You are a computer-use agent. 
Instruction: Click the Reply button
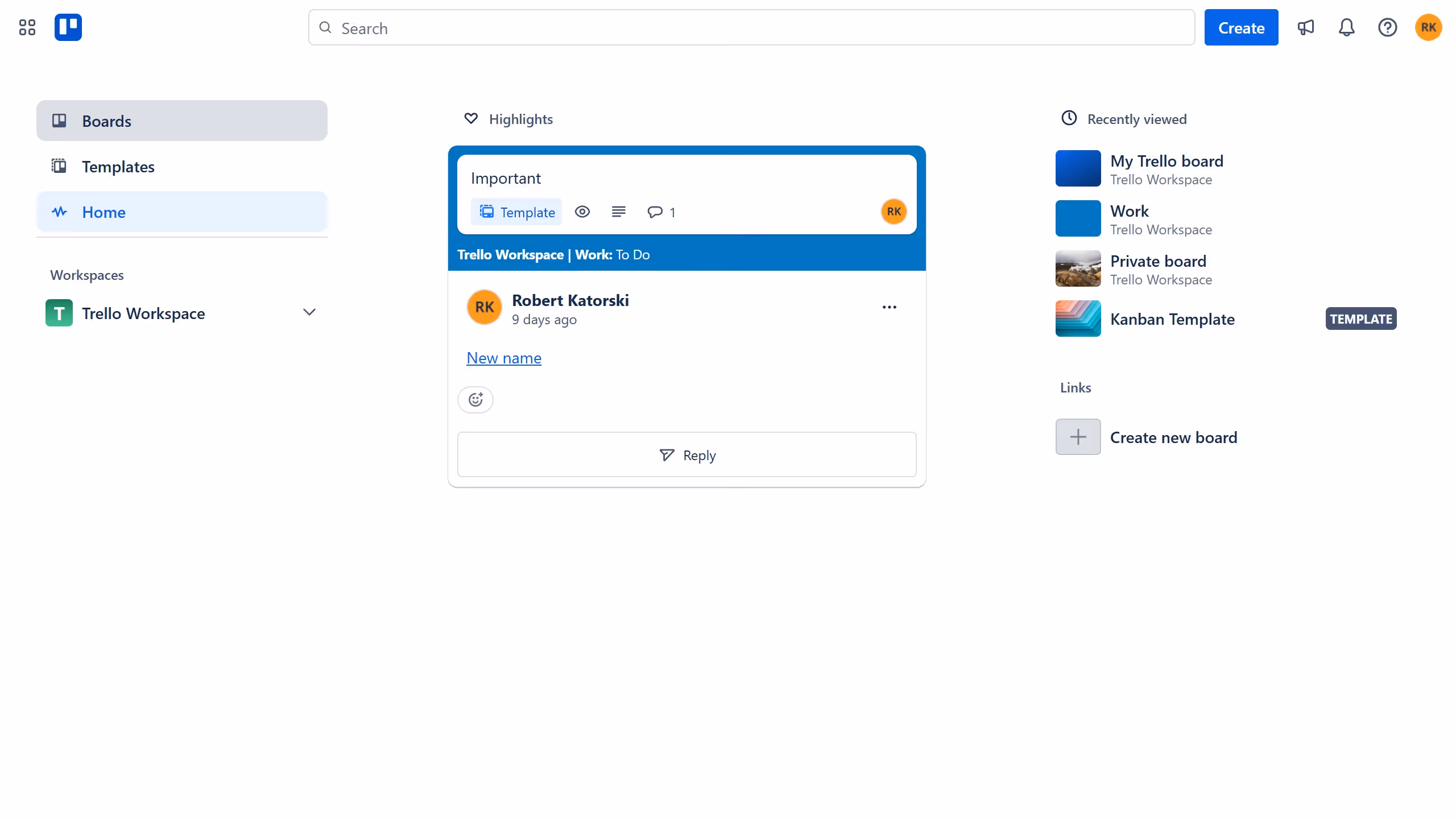687,454
